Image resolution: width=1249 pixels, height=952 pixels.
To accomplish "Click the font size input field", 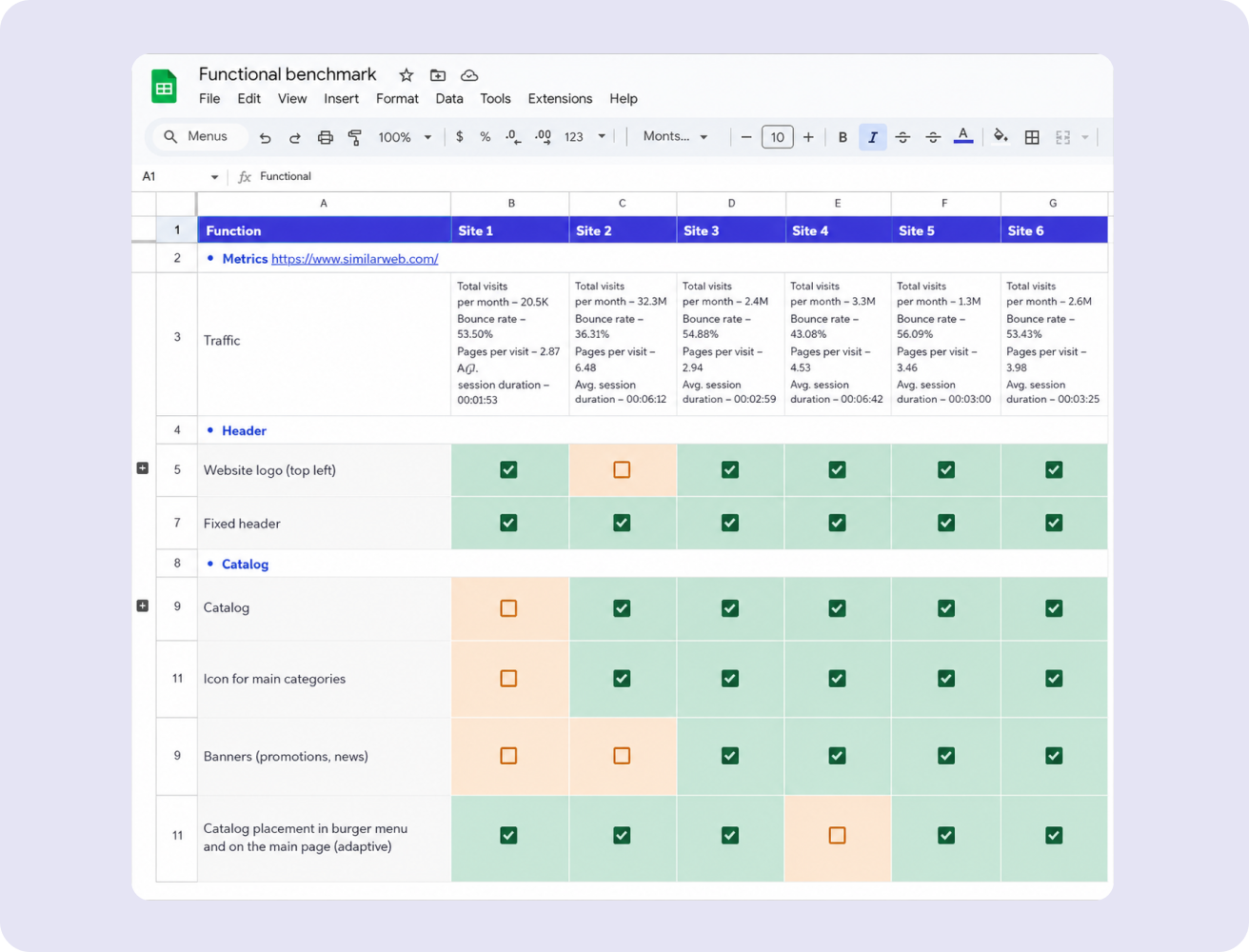I will (778, 137).
